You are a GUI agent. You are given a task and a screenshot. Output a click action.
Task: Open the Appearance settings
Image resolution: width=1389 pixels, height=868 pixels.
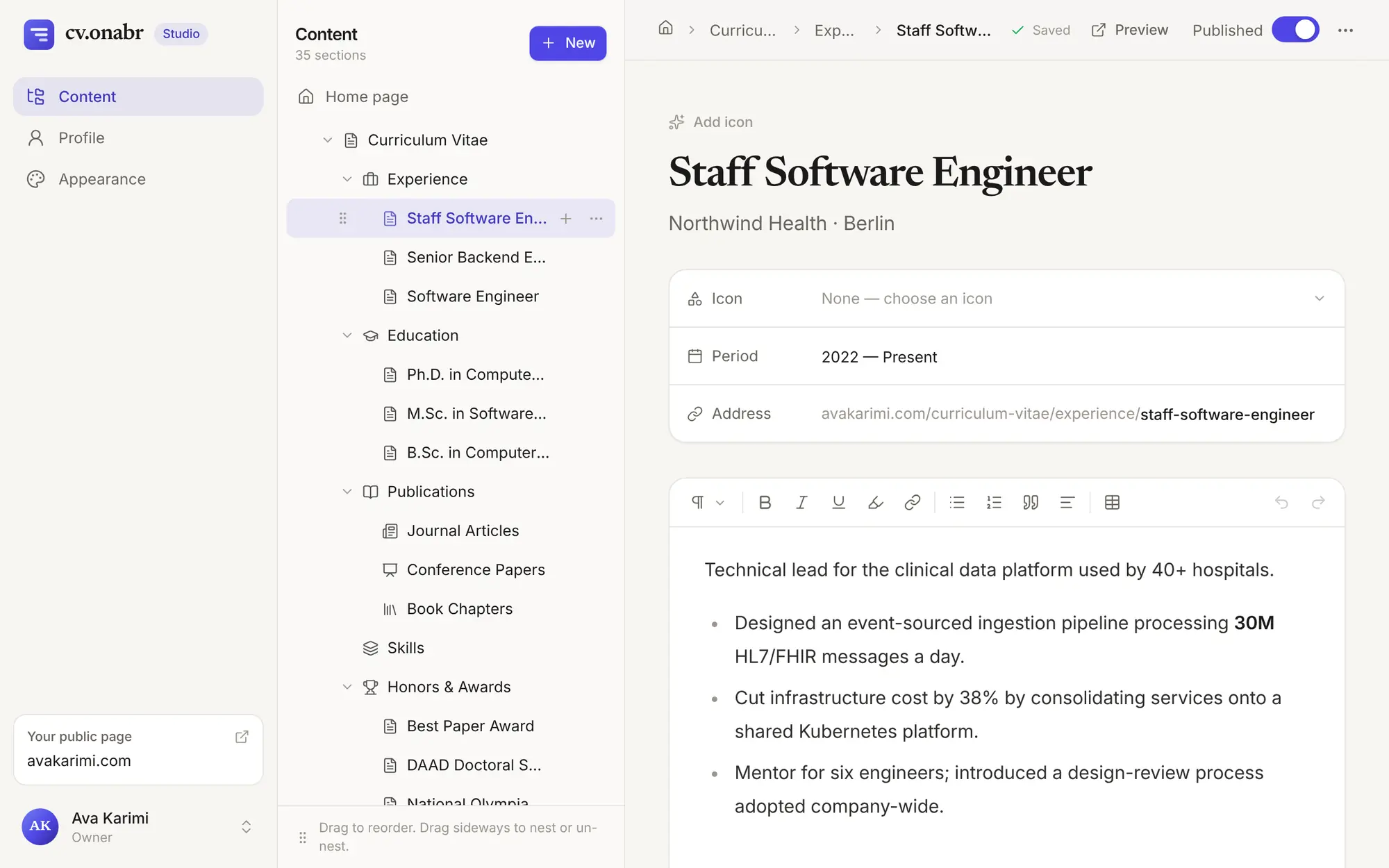click(138, 179)
